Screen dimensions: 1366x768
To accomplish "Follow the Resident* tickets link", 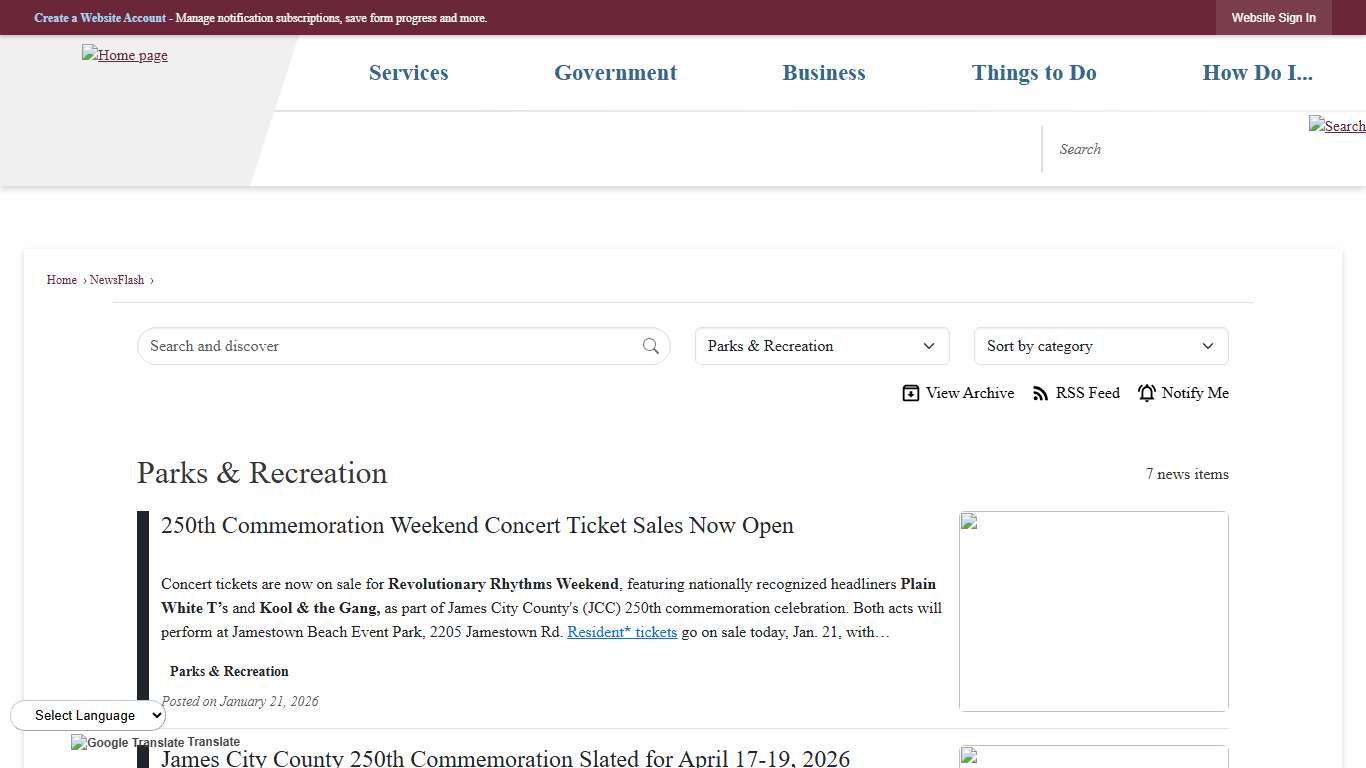I will click(622, 632).
